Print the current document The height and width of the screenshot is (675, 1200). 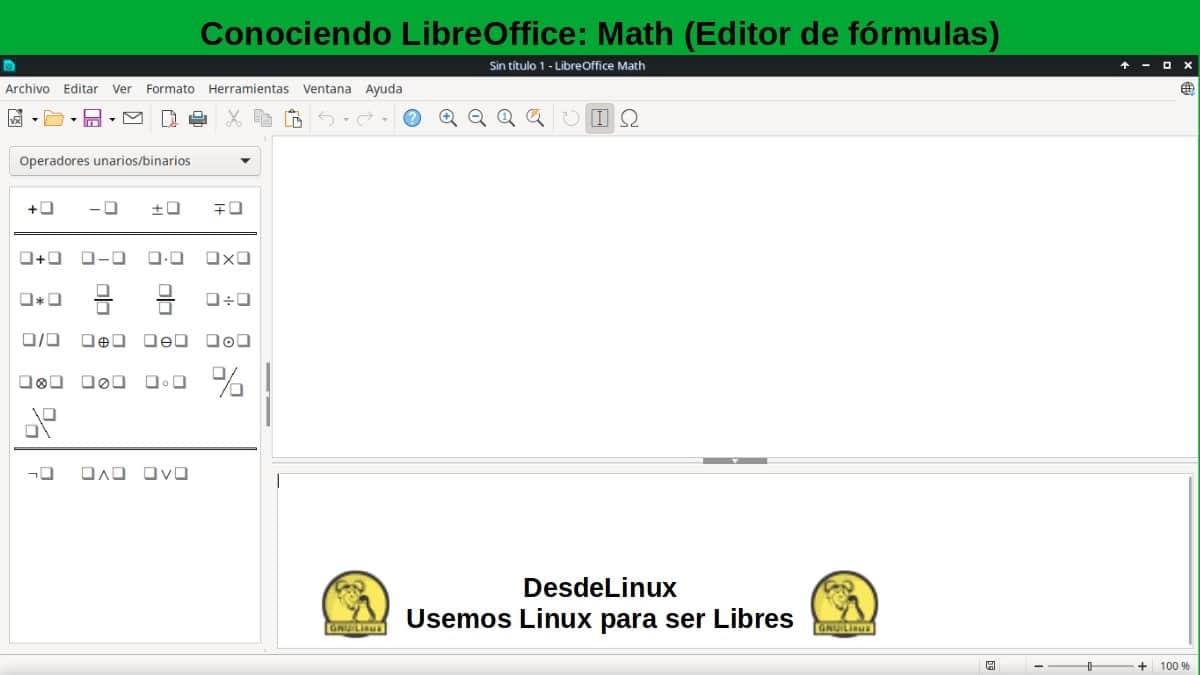click(199, 118)
